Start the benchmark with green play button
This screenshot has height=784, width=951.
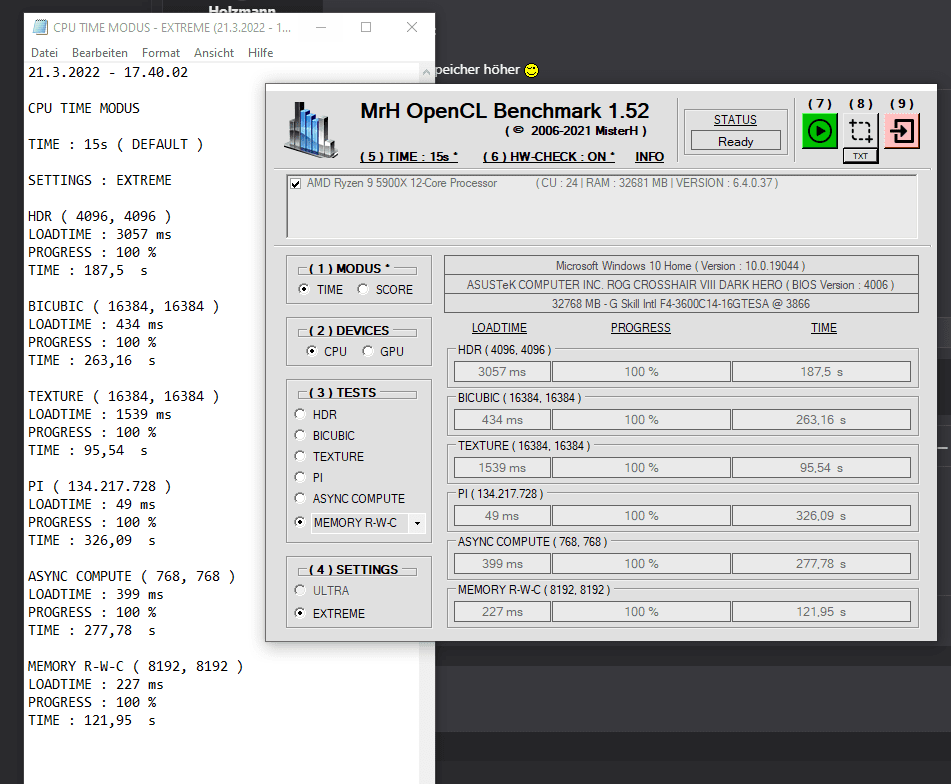tap(819, 130)
